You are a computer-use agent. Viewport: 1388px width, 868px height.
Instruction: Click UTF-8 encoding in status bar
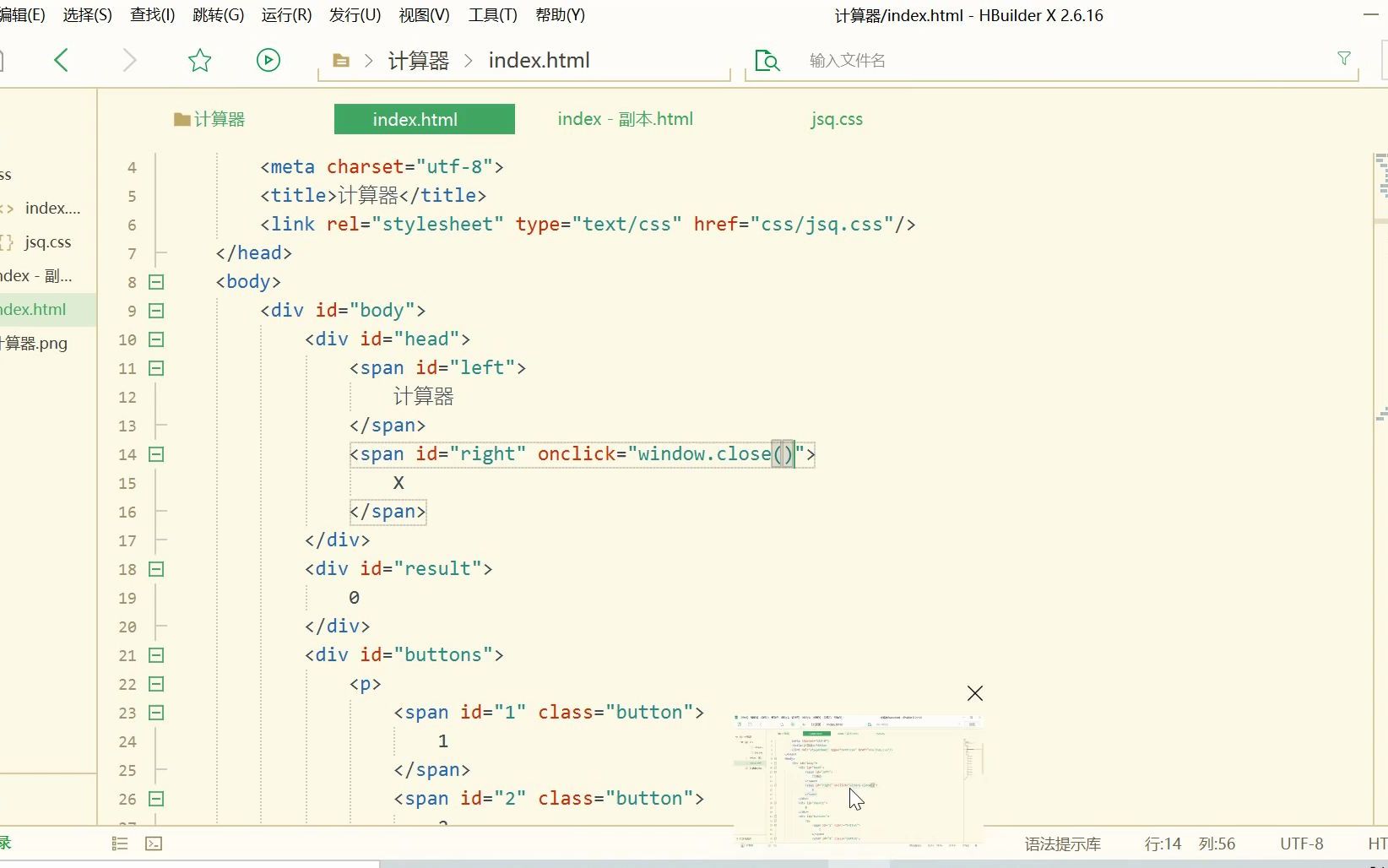click(1301, 844)
